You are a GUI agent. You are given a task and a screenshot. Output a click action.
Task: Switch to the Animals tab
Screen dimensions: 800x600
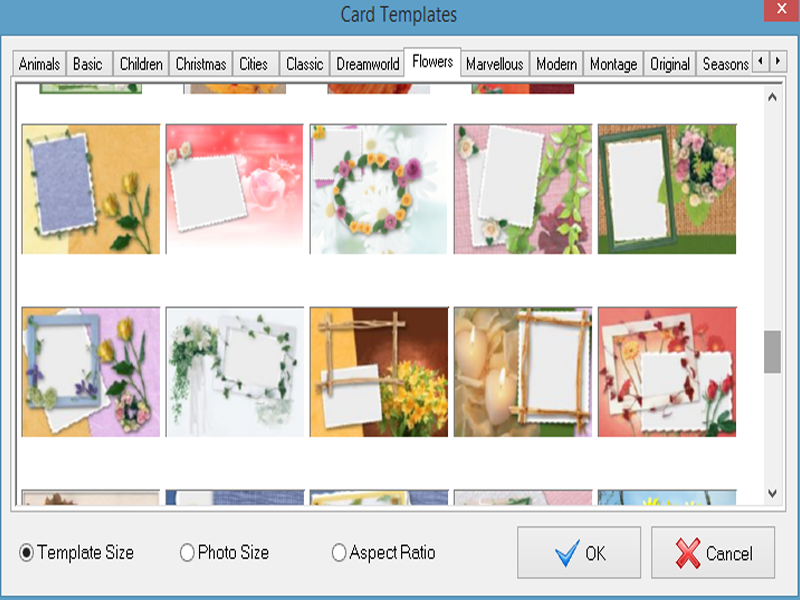click(x=39, y=64)
